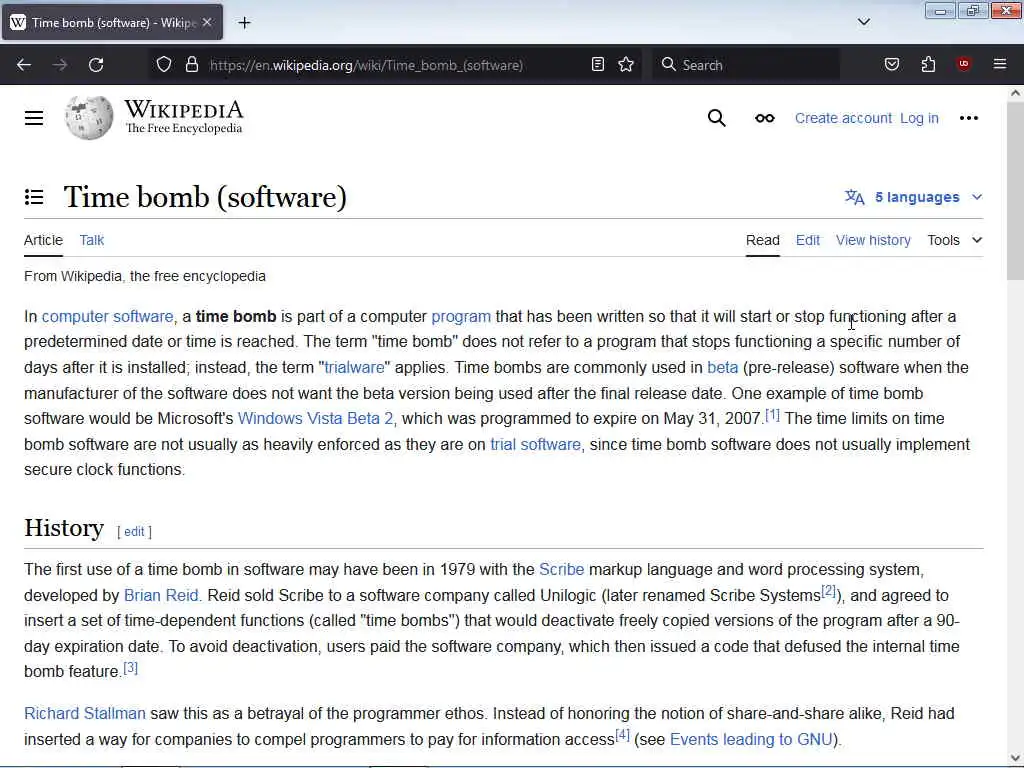Click the padlock site security icon
Image resolution: width=1024 pixels, height=768 pixels.
(x=191, y=64)
